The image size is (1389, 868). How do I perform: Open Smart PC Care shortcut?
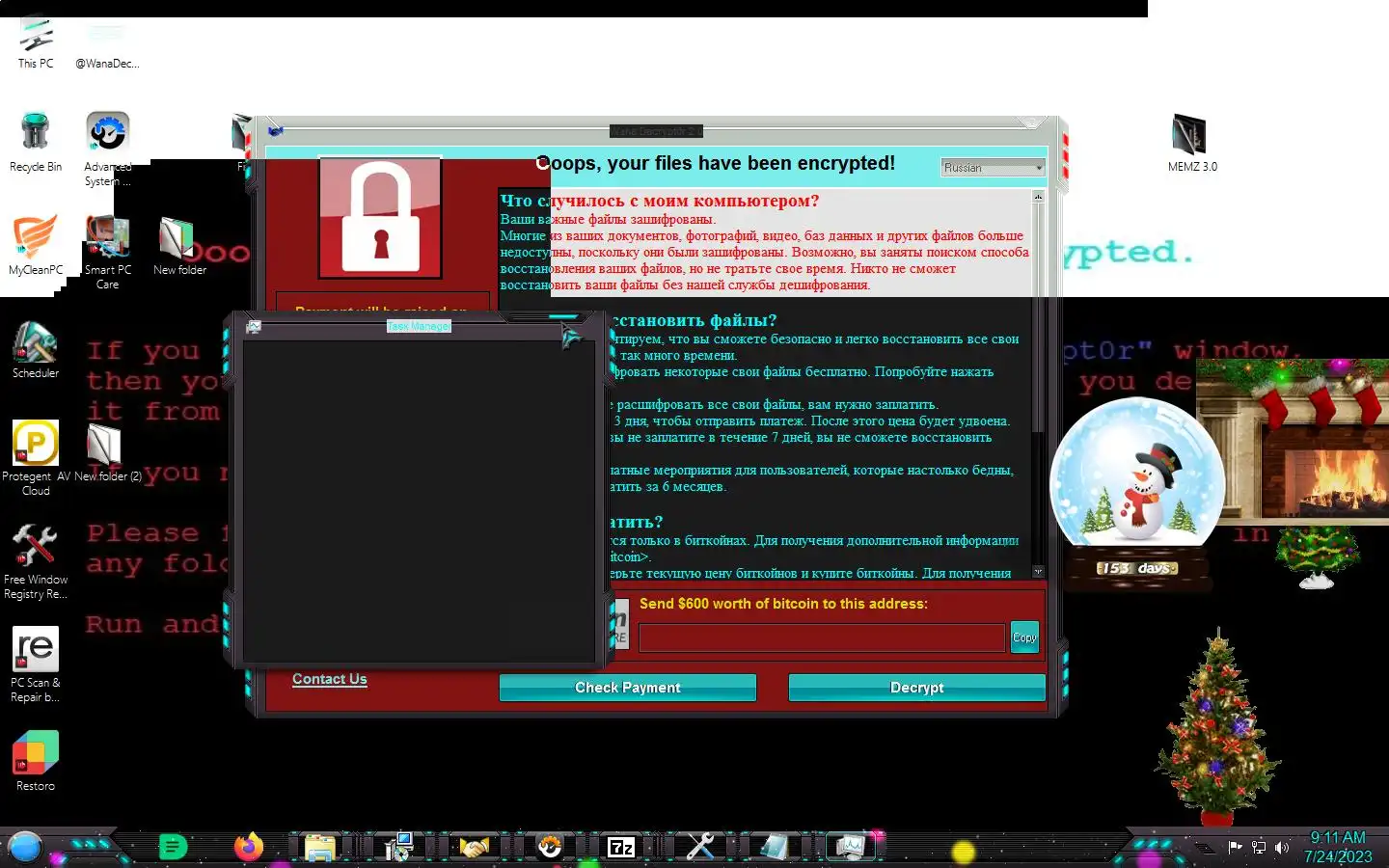click(107, 252)
